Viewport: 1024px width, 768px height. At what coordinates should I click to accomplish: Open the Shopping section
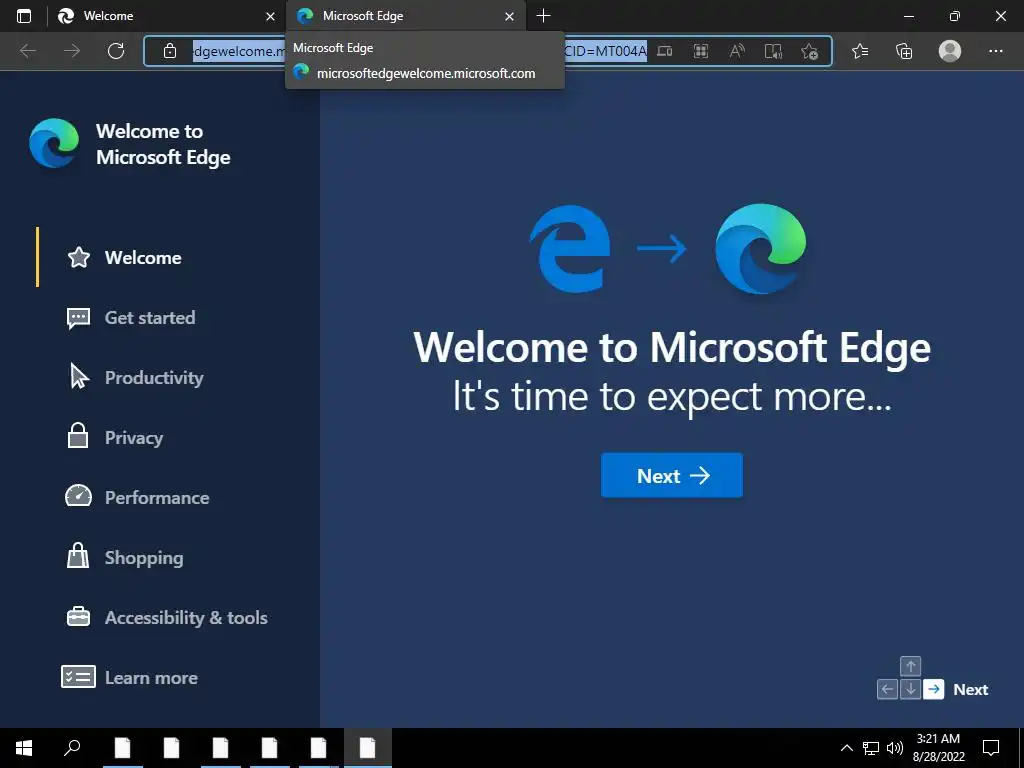pyautogui.click(x=144, y=558)
